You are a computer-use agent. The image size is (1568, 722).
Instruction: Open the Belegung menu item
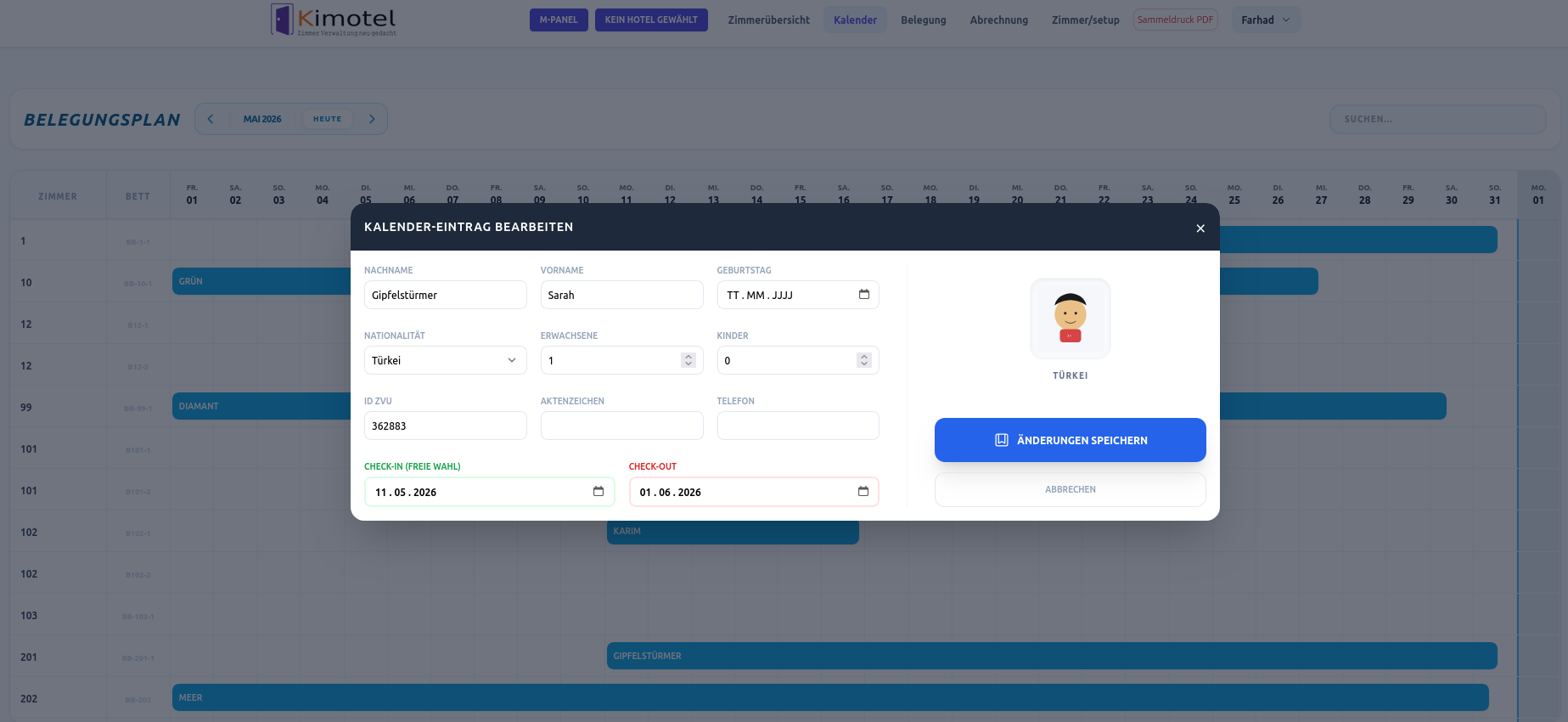[924, 20]
